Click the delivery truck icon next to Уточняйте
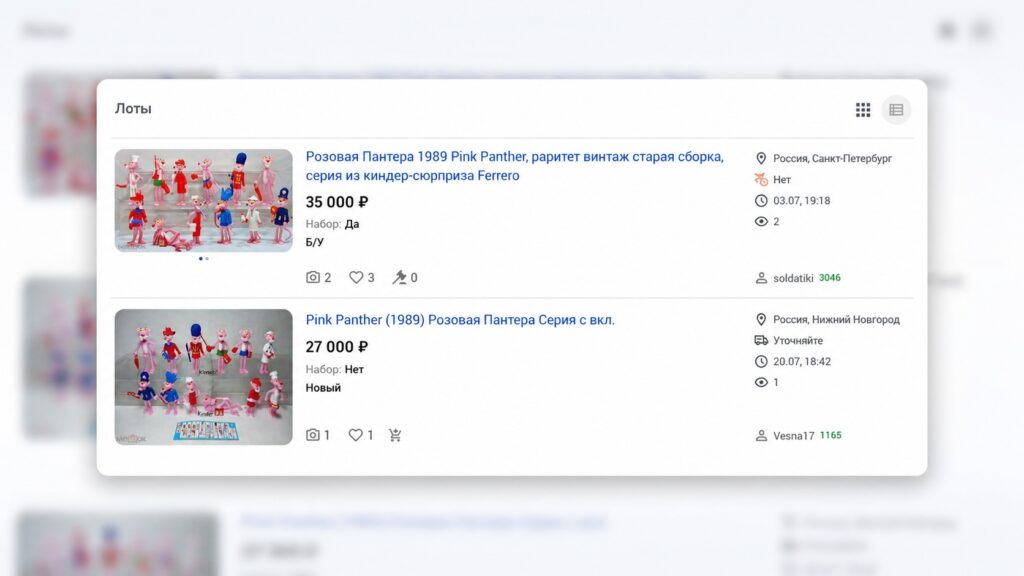 [761, 340]
